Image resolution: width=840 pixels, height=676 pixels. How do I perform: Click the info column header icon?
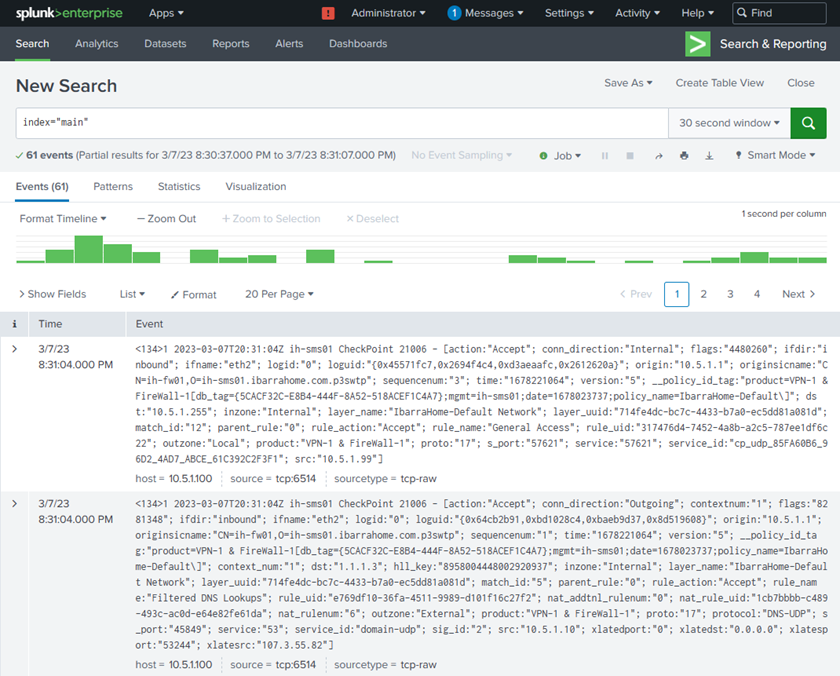(14, 324)
